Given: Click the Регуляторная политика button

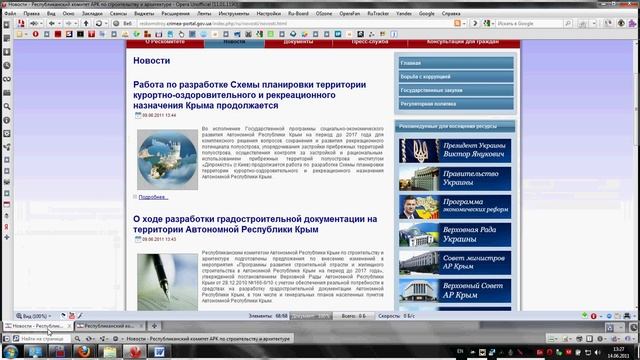Looking at the screenshot, I should click(x=456, y=104).
